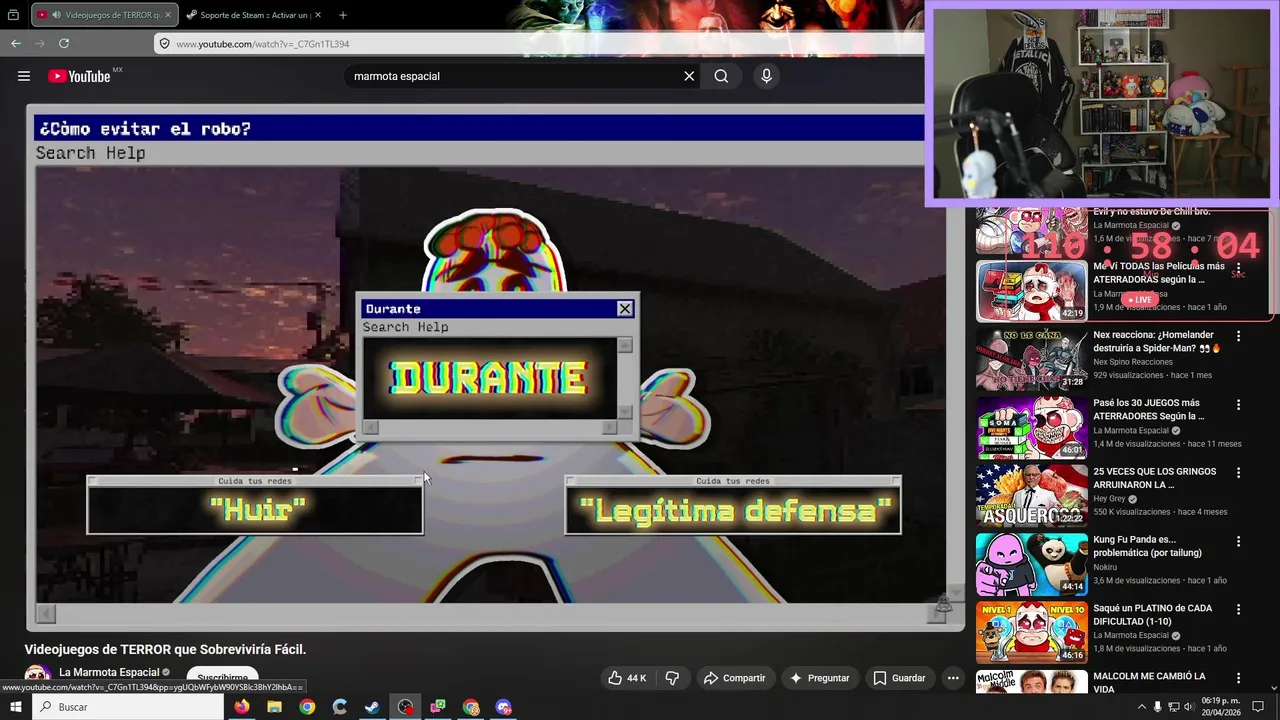The image size is (1280, 720).
Task: Click the Nex Spino Reacciones channel name
Action: click(x=1133, y=362)
